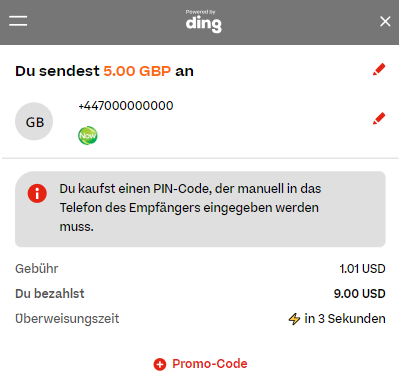Edit the recipient phone number
The height and width of the screenshot is (385, 399).
(379, 118)
